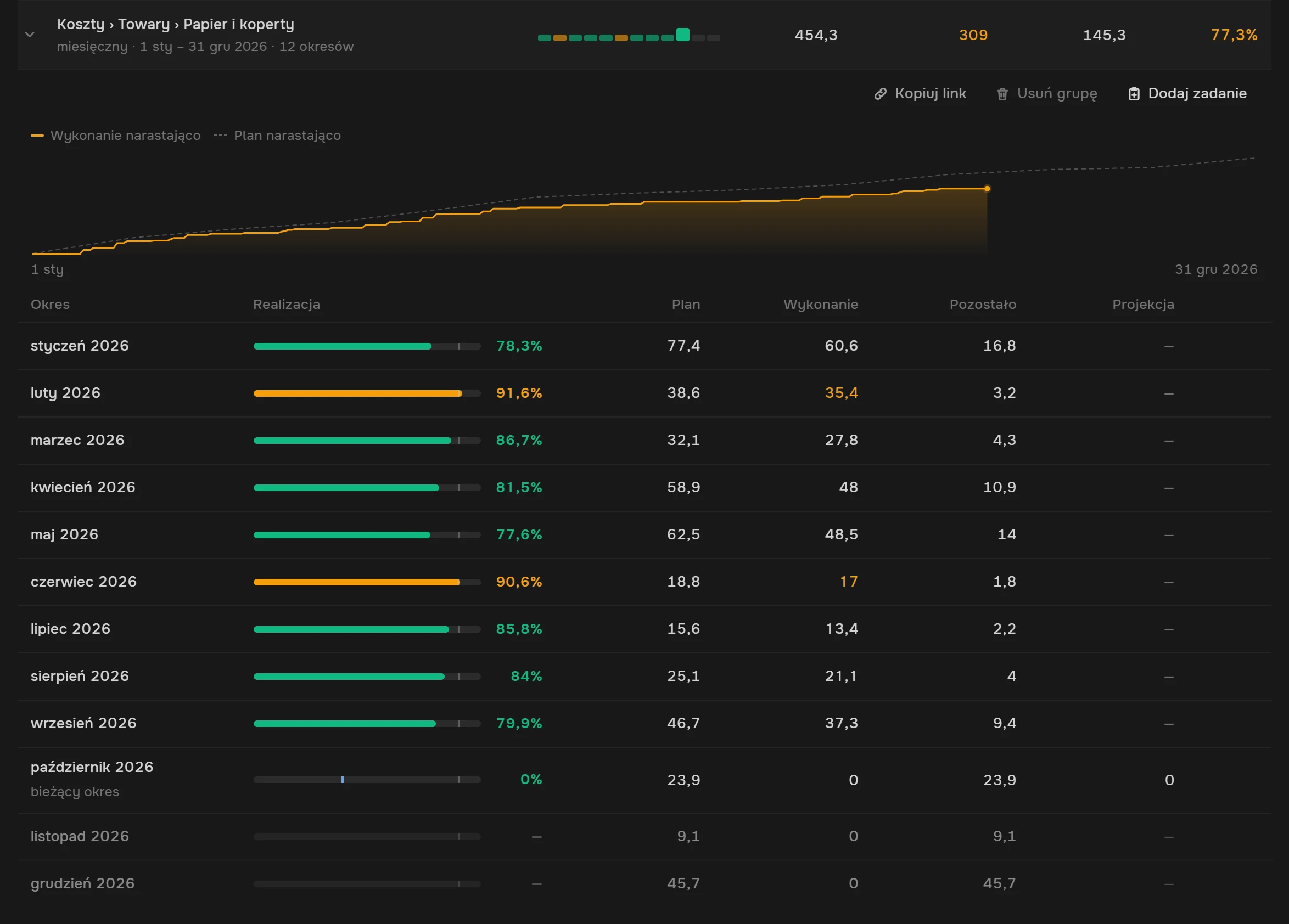Select the maj 2026 row label
The height and width of the screenshot is (924, 1289).
click(64, 534)
